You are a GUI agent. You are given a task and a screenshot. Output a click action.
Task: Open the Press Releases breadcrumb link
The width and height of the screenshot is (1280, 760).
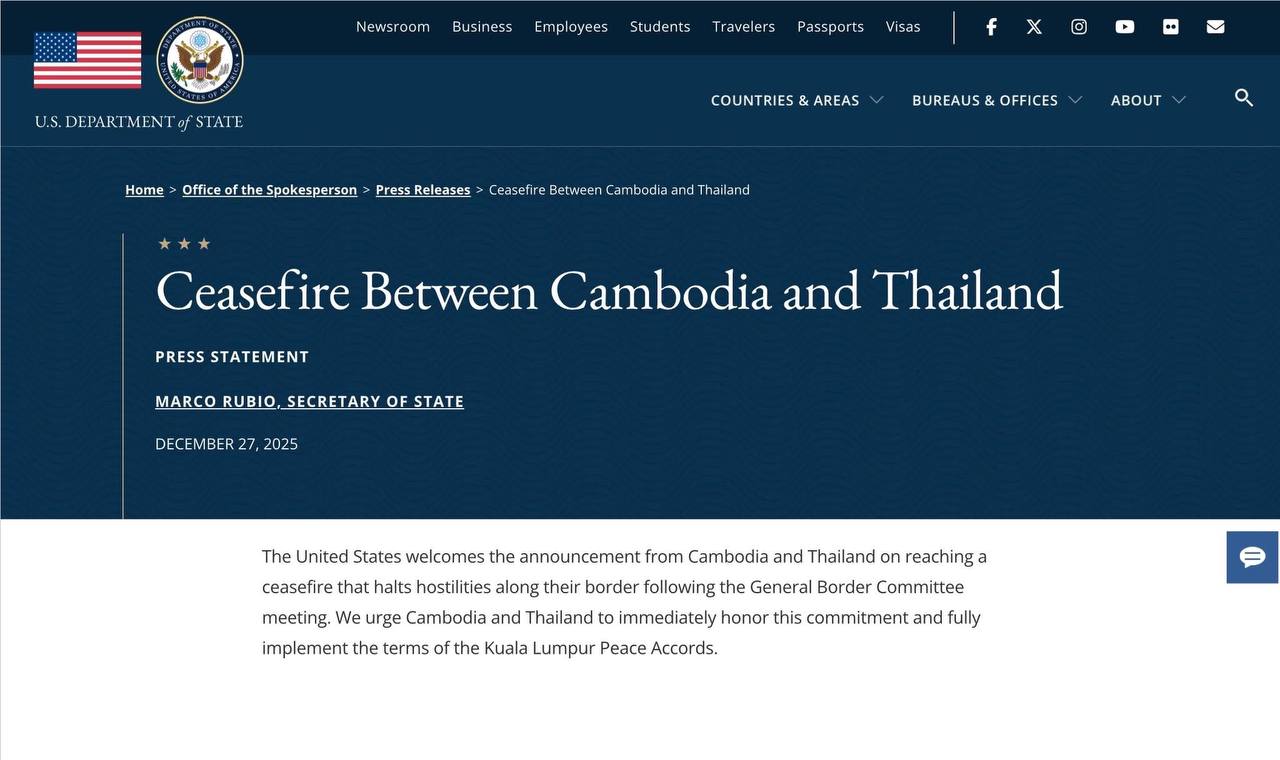423,190
